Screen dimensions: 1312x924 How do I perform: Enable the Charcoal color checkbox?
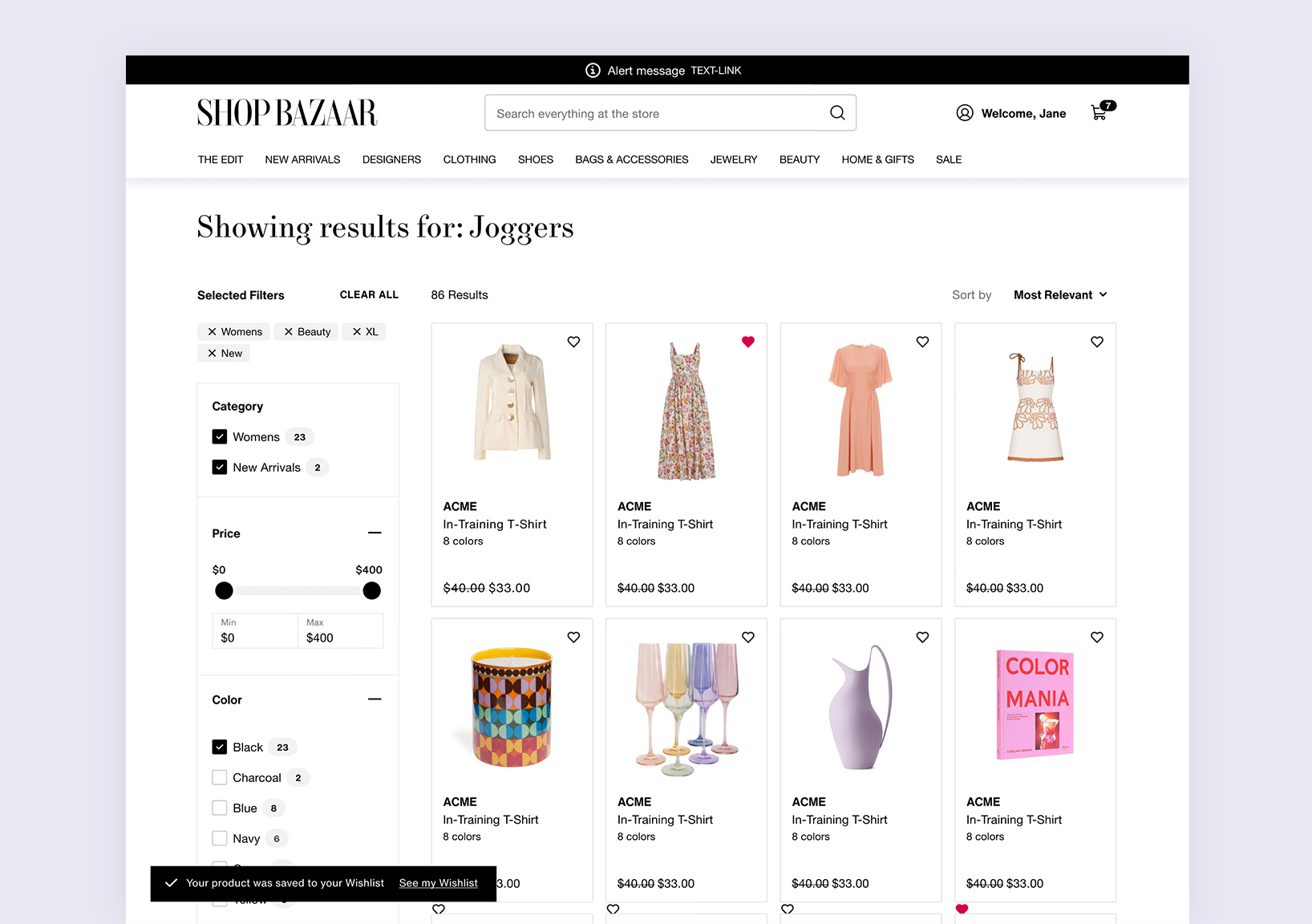[220, 778]
